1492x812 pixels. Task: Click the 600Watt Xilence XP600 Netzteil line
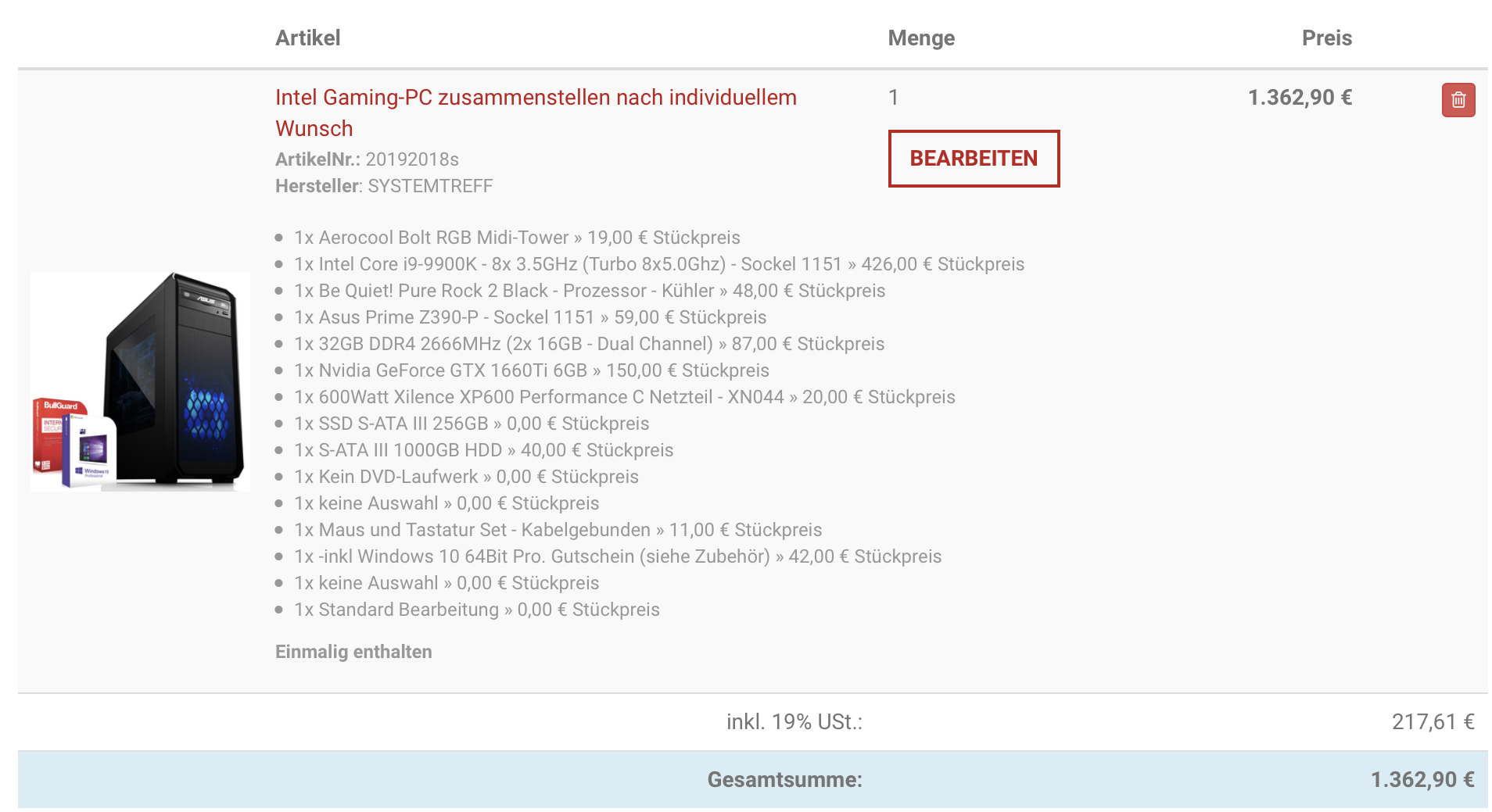coord(625,397)
